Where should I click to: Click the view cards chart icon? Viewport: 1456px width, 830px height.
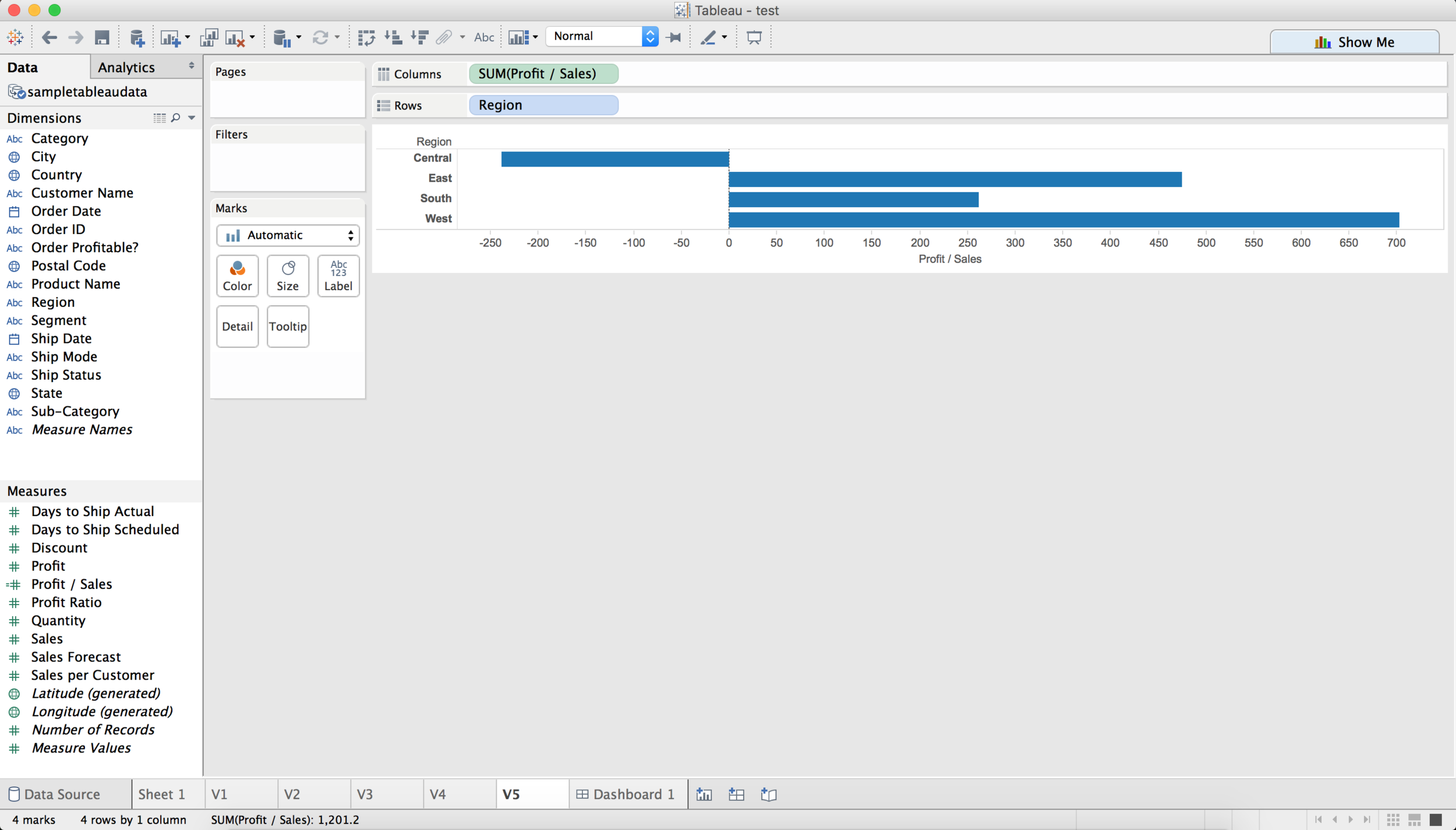tap(518, 37)
